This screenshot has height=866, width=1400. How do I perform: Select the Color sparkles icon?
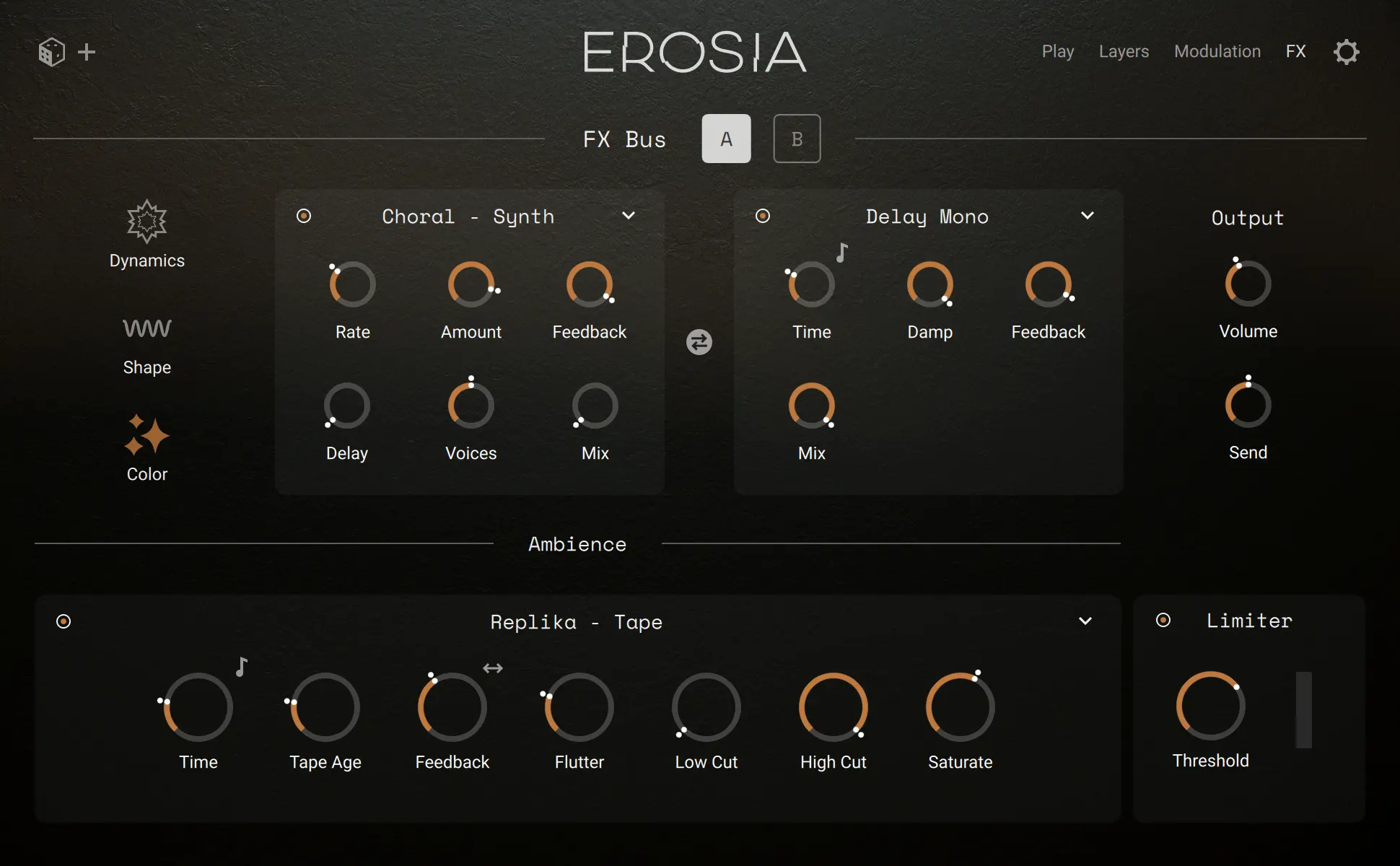tap(146, 437)
